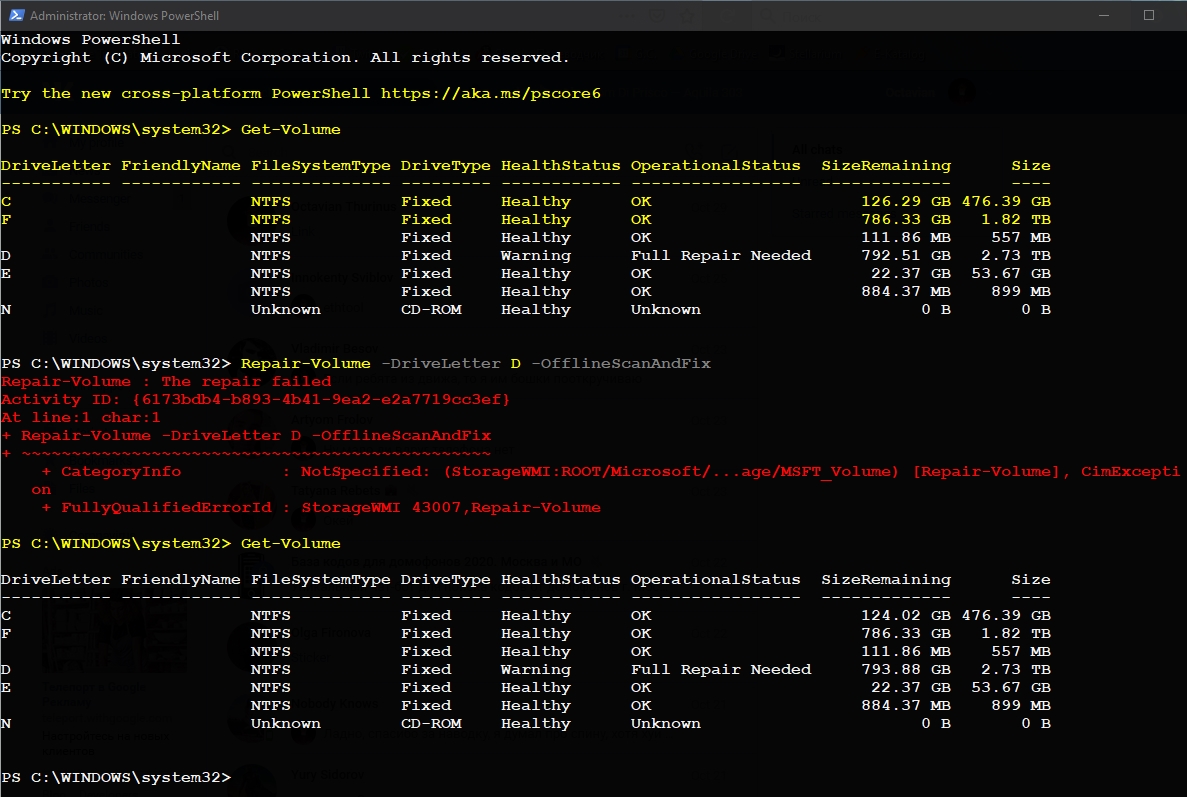Click 'Repair-Volume : The repair failed' error line
The height and width of the screenshot is (797, 1187).
[167, 381]
